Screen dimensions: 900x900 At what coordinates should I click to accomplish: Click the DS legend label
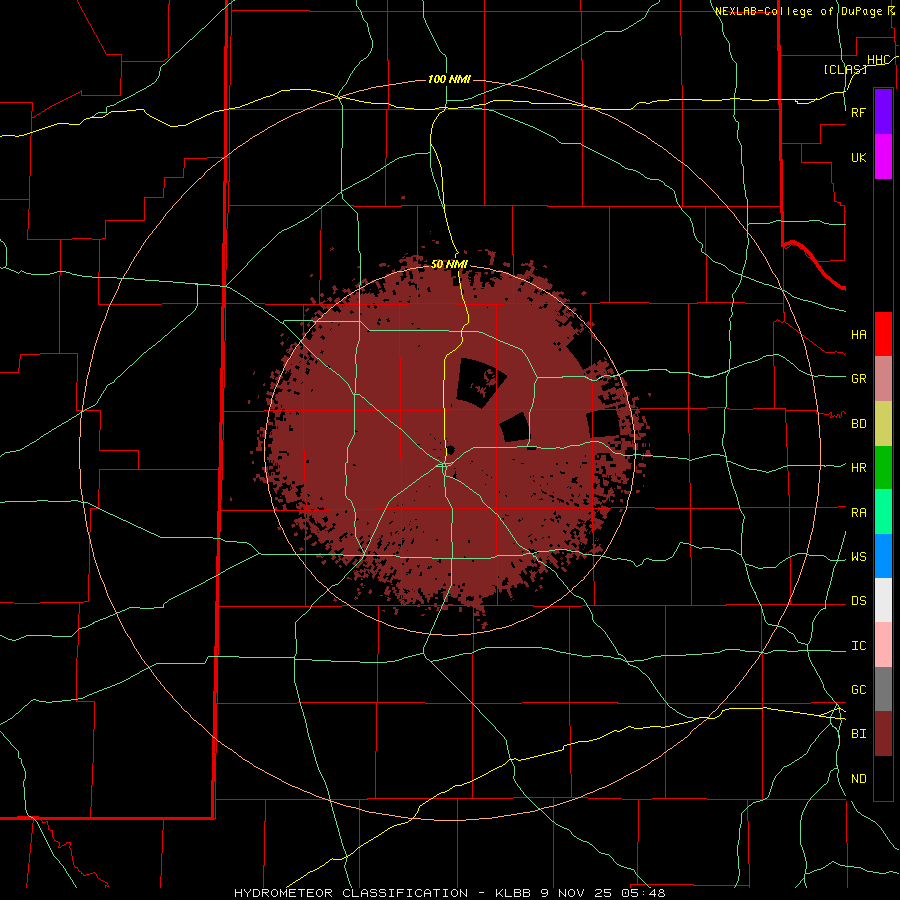tap(858, 601)
